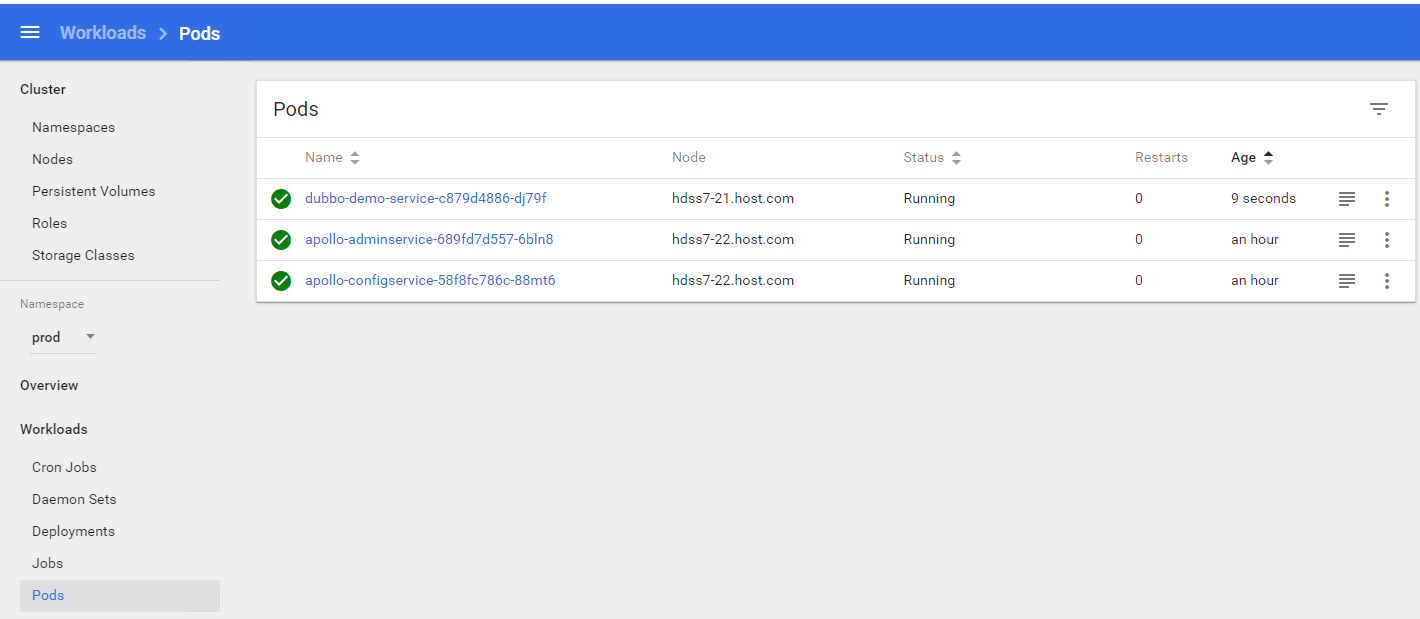The image size is (1420, 619).
Task: Open logs icon for apollo-adminservice pod
Action: (x=1347, y=240)
